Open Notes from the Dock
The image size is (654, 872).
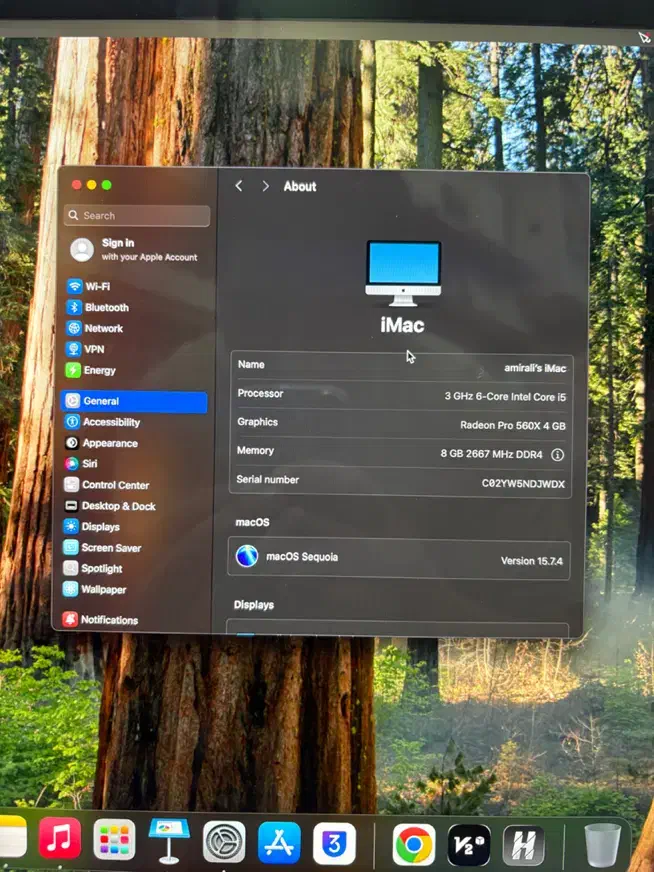click(x=13, y=837)
